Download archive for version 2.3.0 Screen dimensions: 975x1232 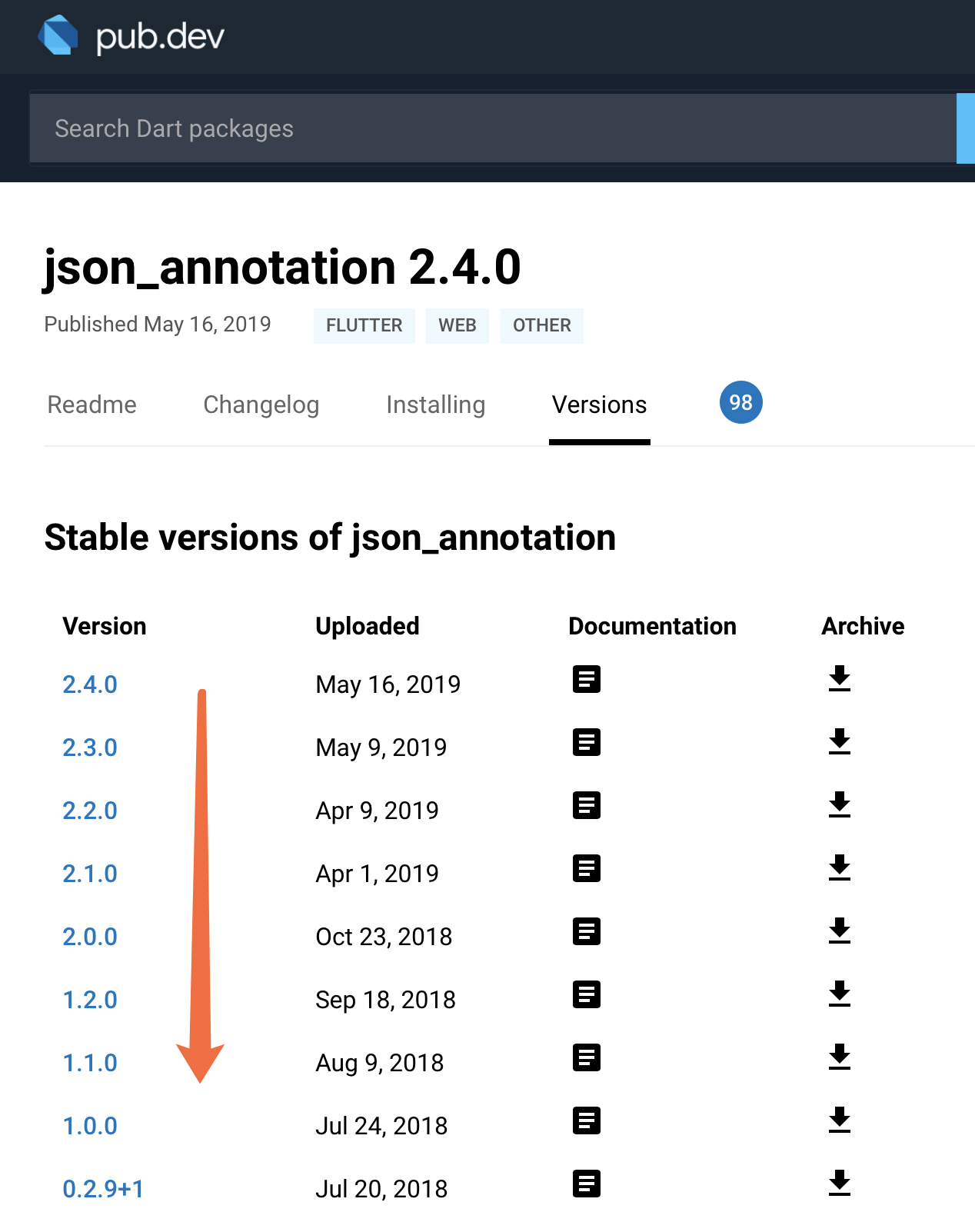point(839,742)
